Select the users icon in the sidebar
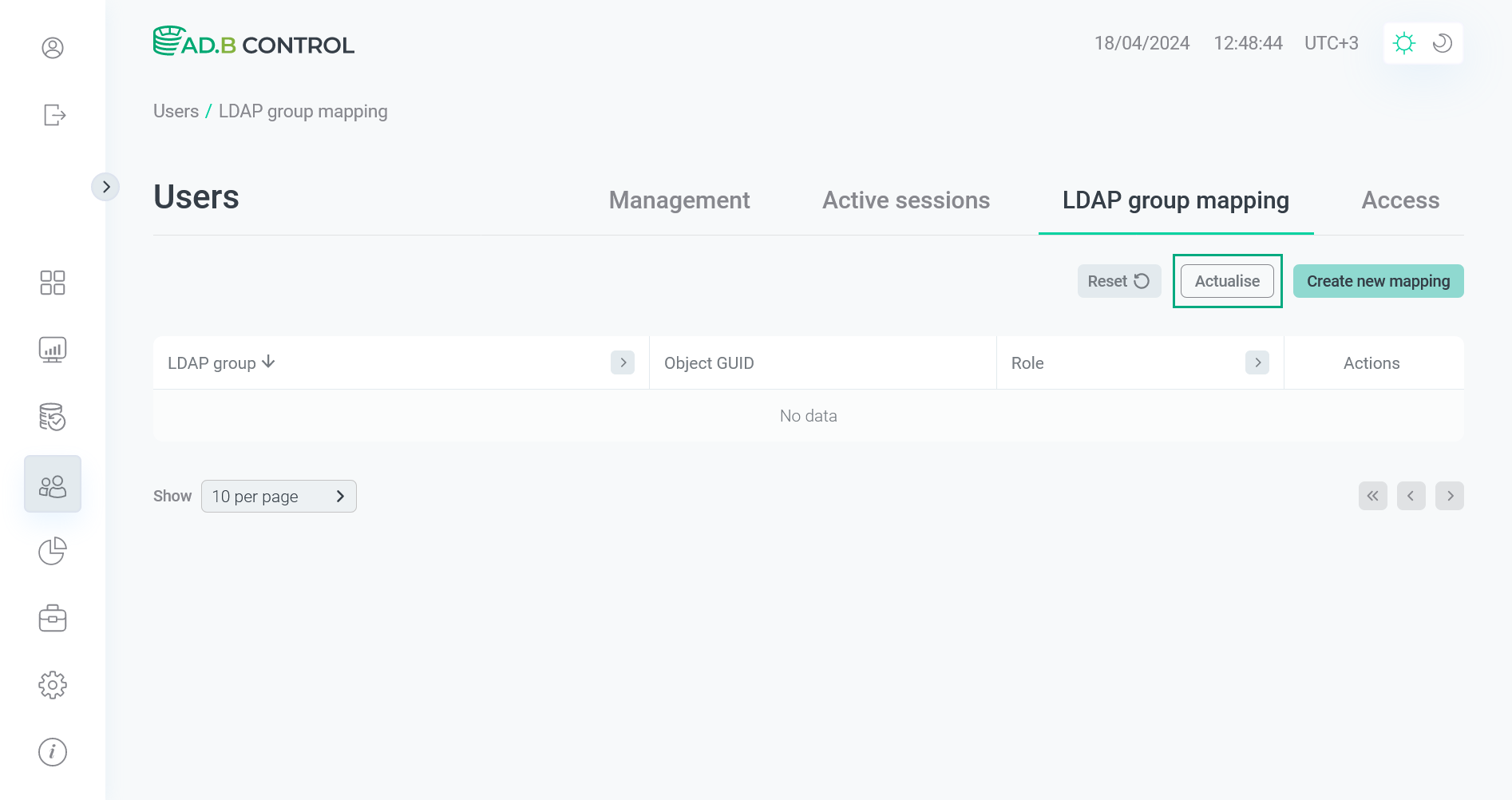This screenshot has height=800, width=1512. tap(53, 483)
